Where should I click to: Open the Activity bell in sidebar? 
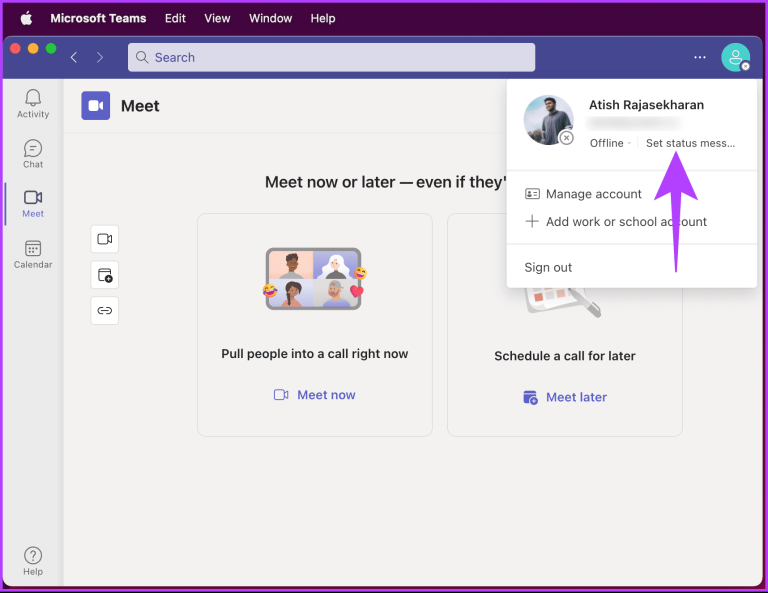(x=33, y=103)
